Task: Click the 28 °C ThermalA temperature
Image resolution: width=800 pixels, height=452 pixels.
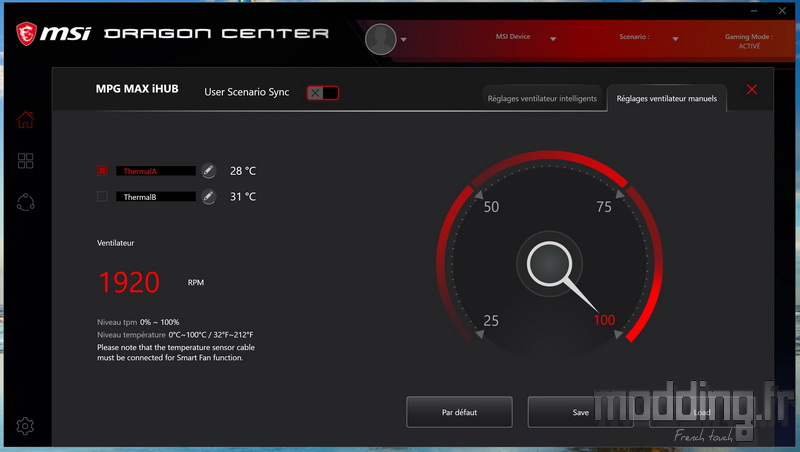Action: 243,171
